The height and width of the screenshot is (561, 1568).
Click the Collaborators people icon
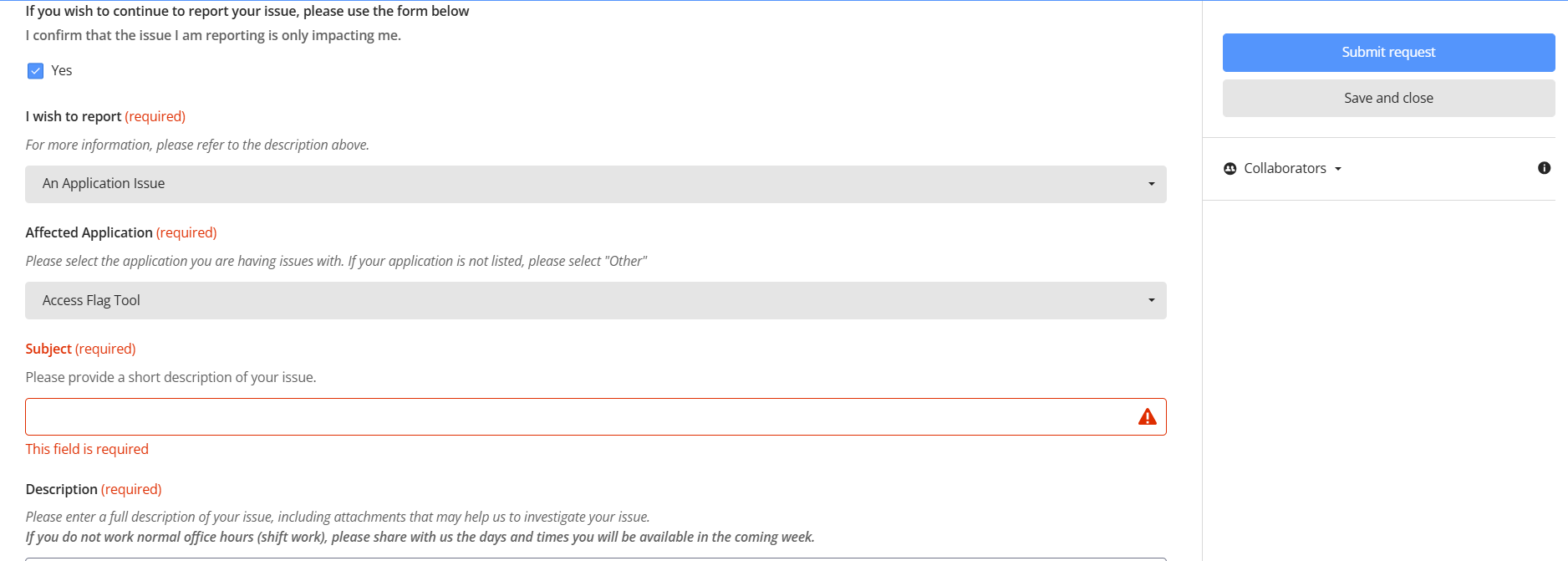click(x=1229, y=169)
